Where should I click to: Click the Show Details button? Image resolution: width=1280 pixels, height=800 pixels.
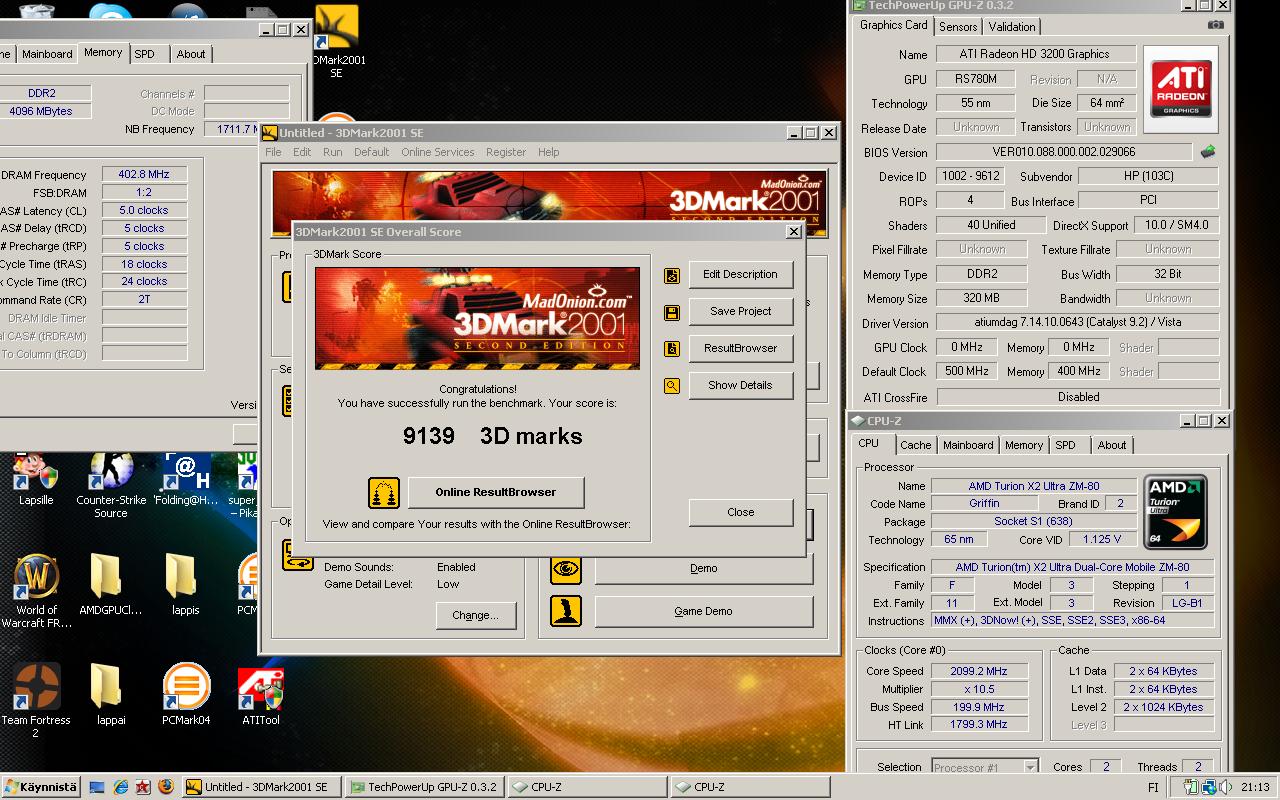point(740,385)
